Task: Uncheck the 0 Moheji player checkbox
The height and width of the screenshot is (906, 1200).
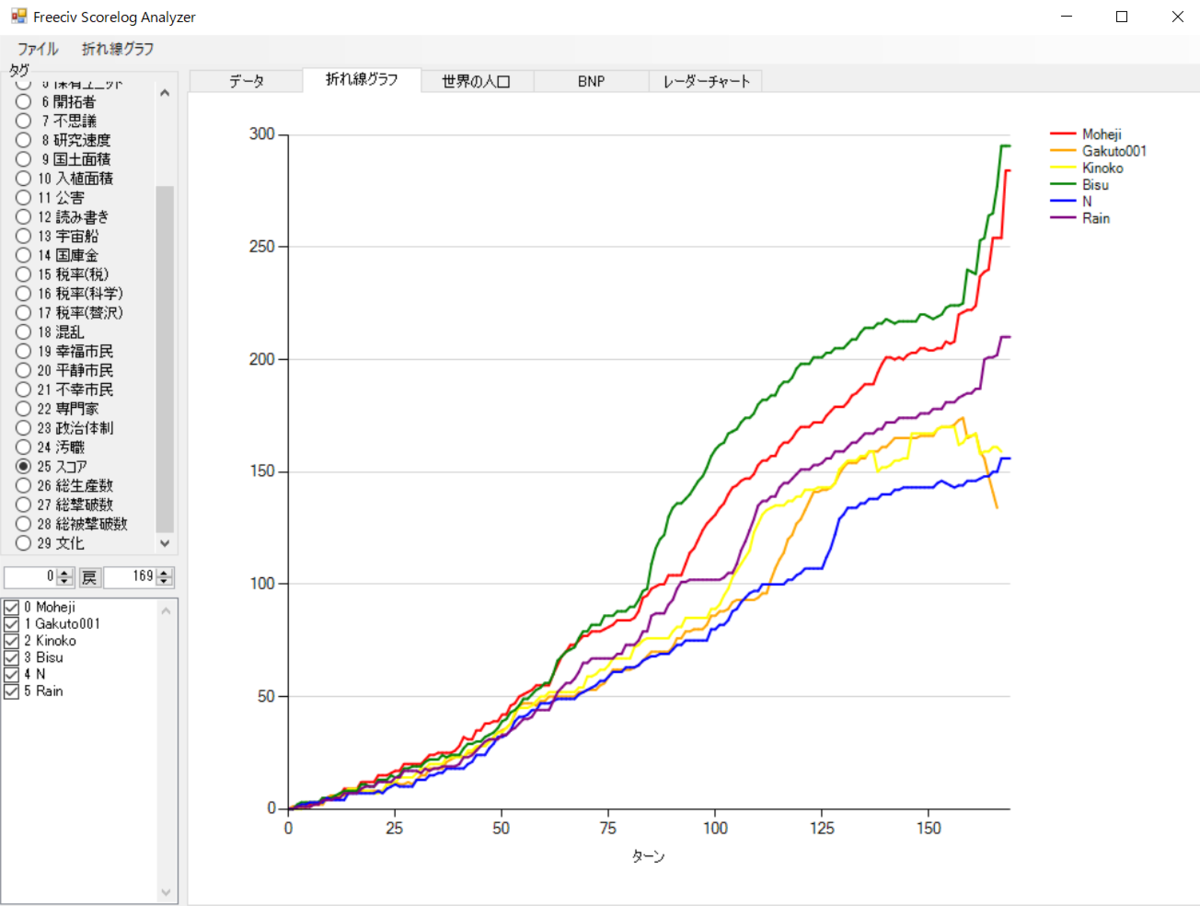Action: 12,607
